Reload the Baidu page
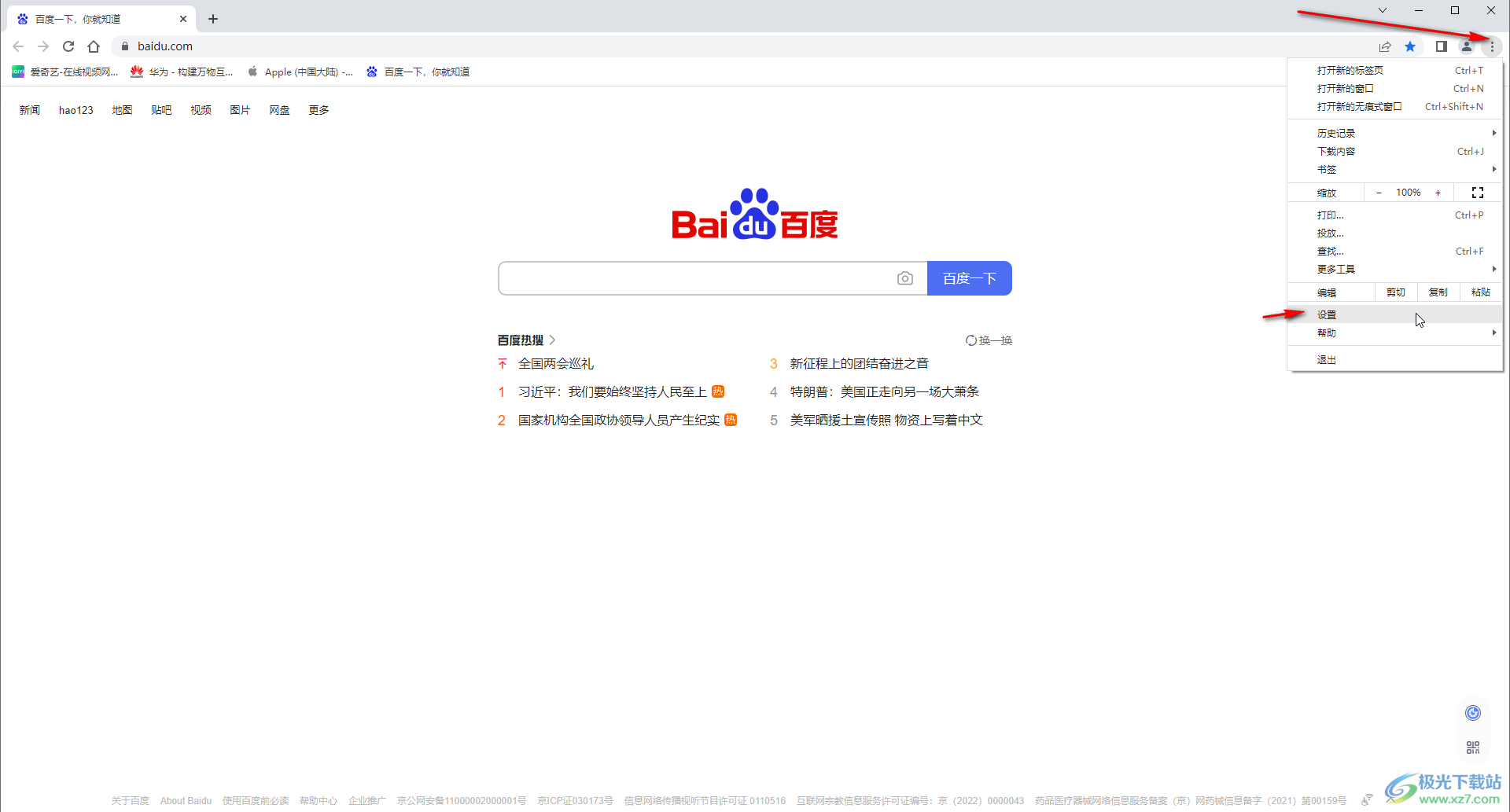This screenshot has height=812, width=1510. 68,46
